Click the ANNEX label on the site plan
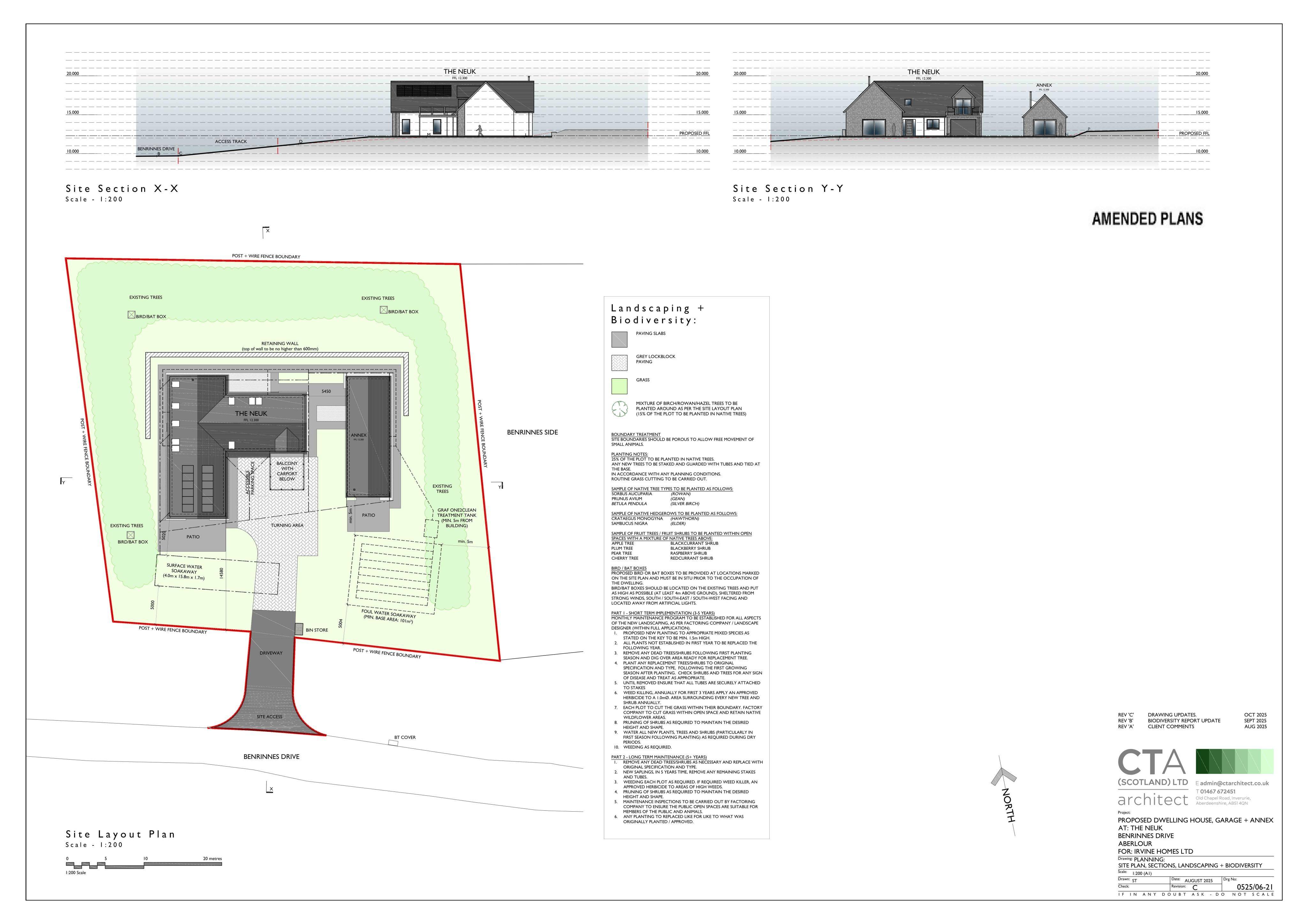The height and width of the screenshot is (924, 1308). click(358, 435)
